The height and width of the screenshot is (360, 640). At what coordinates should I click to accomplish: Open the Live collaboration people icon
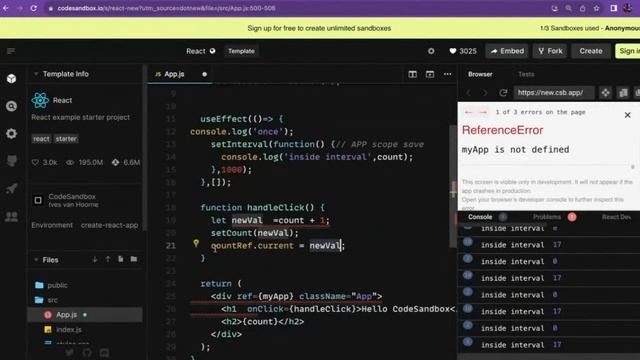pos(11,216)
